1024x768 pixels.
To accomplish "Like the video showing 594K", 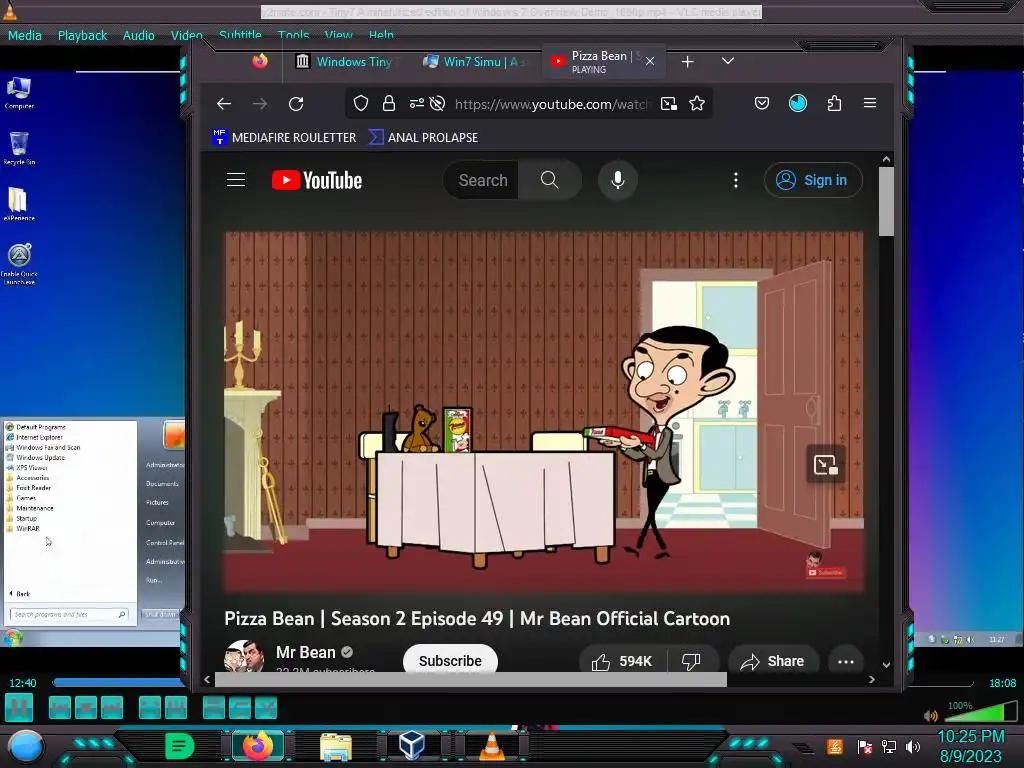I will point(623,661).
